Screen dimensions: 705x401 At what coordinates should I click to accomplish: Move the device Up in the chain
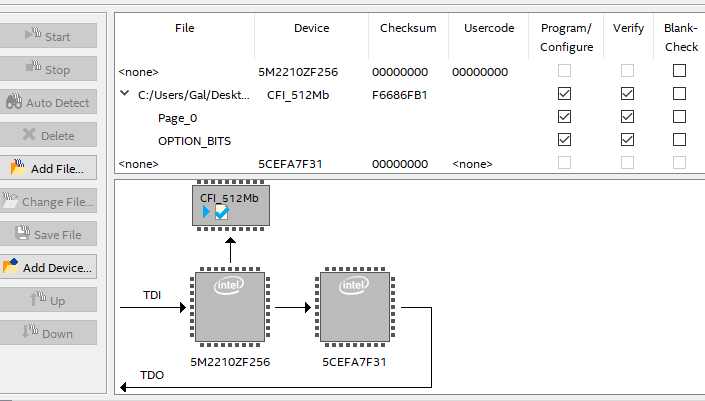48,300
